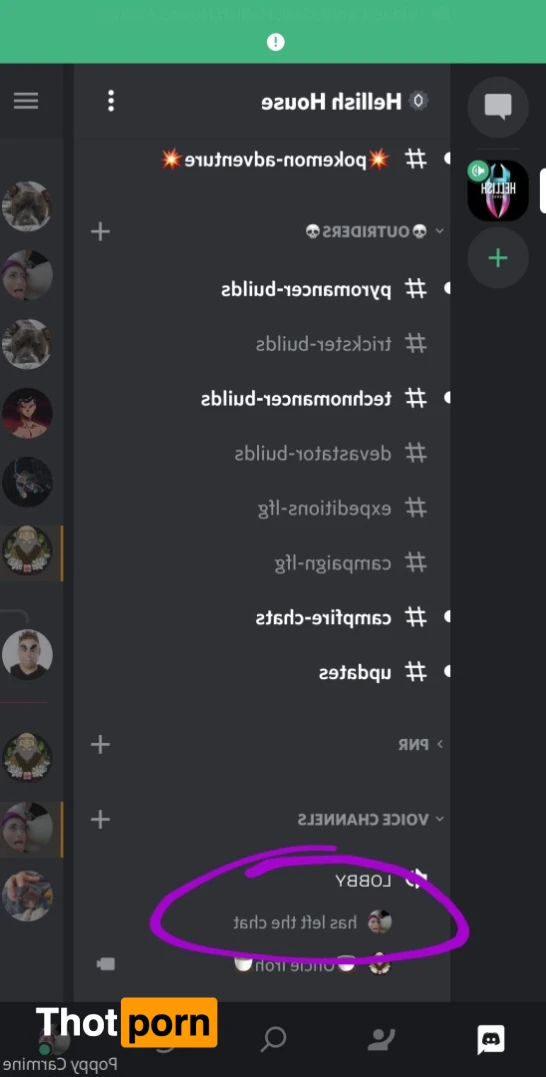Tap the exclamation icon in green banner
Viewport: 546px width, 1077px height.
pos(275,43)
